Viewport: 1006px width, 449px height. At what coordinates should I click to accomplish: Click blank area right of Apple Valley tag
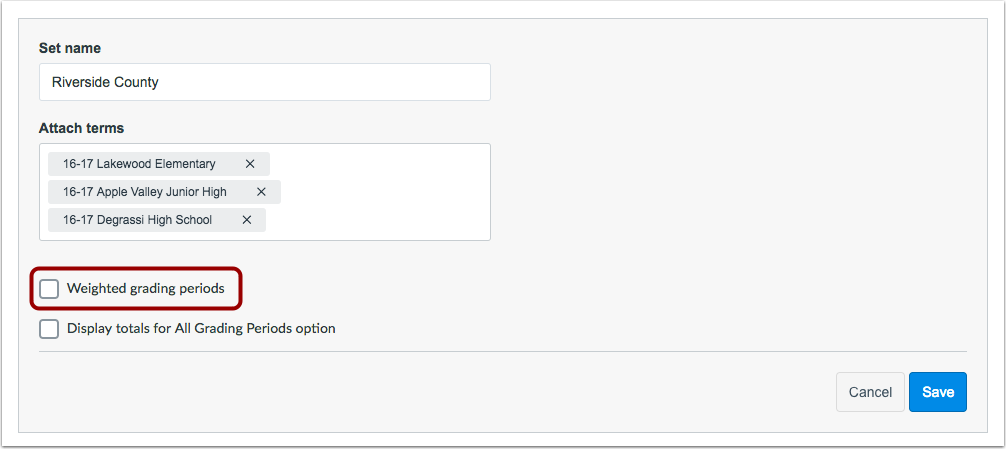[x=385, y=192]
